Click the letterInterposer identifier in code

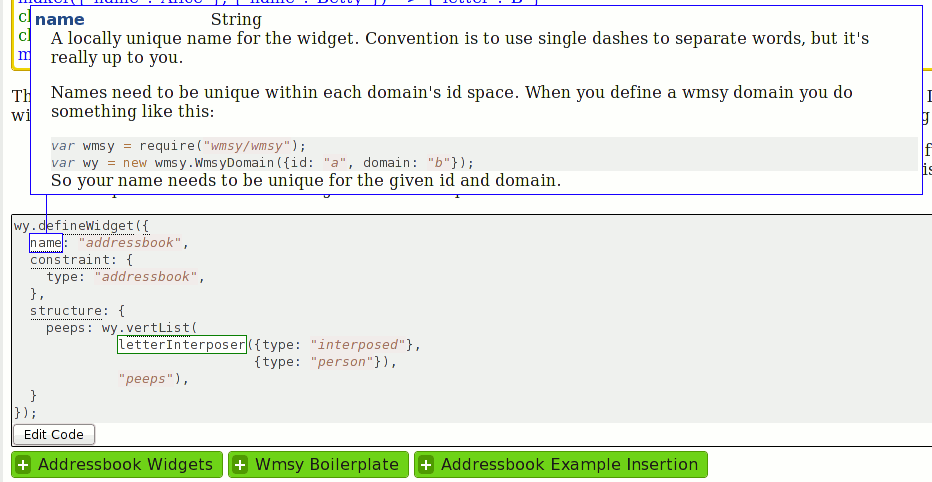(x=182, y=345)
